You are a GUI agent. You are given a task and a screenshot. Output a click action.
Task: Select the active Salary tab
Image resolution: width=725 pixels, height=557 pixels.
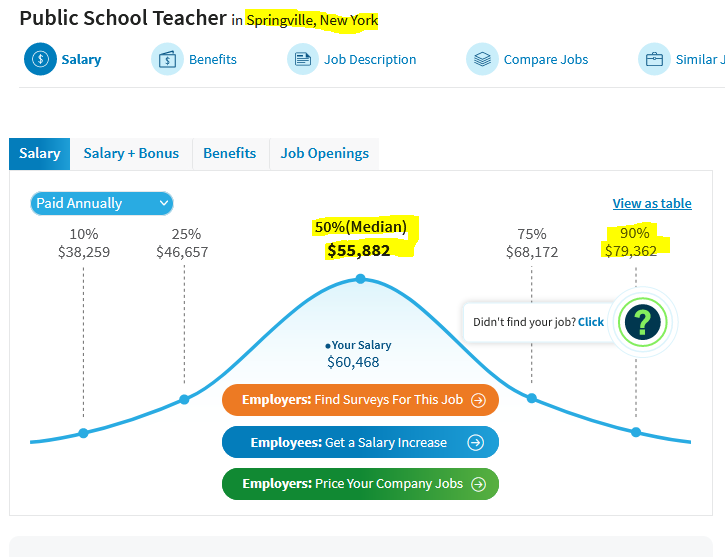point(40,153)
